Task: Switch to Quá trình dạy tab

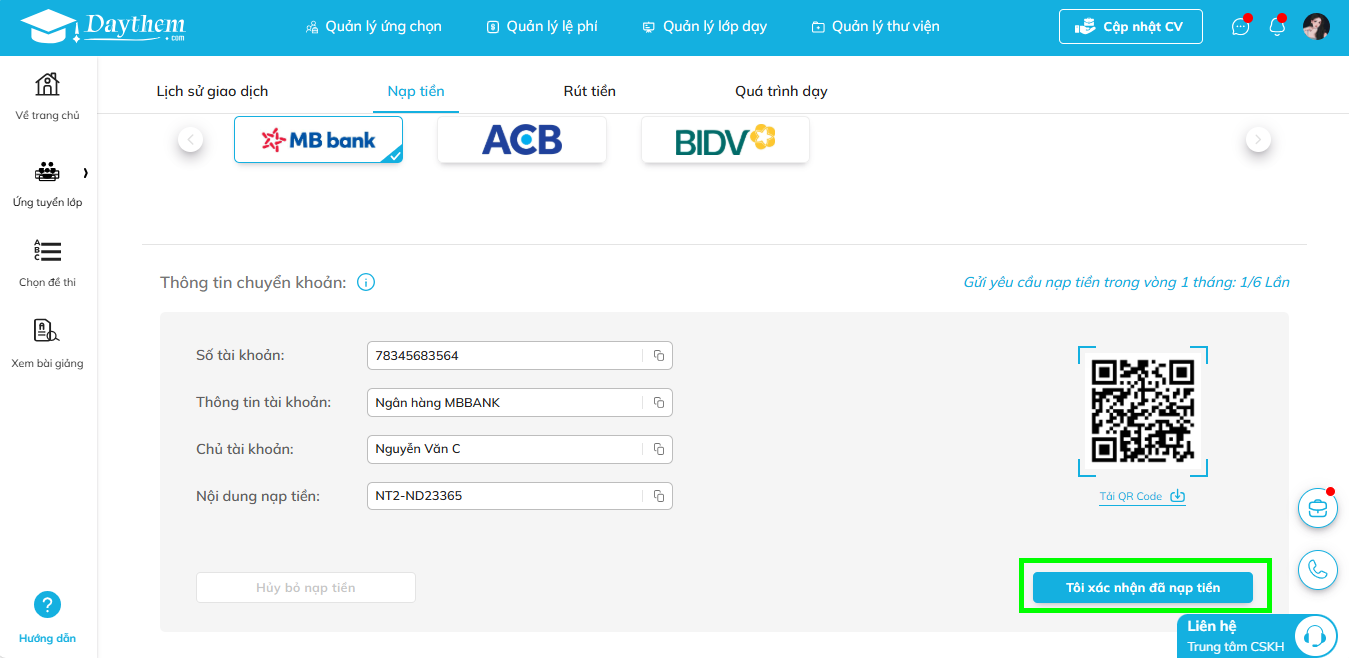Action: click(781, 91)
